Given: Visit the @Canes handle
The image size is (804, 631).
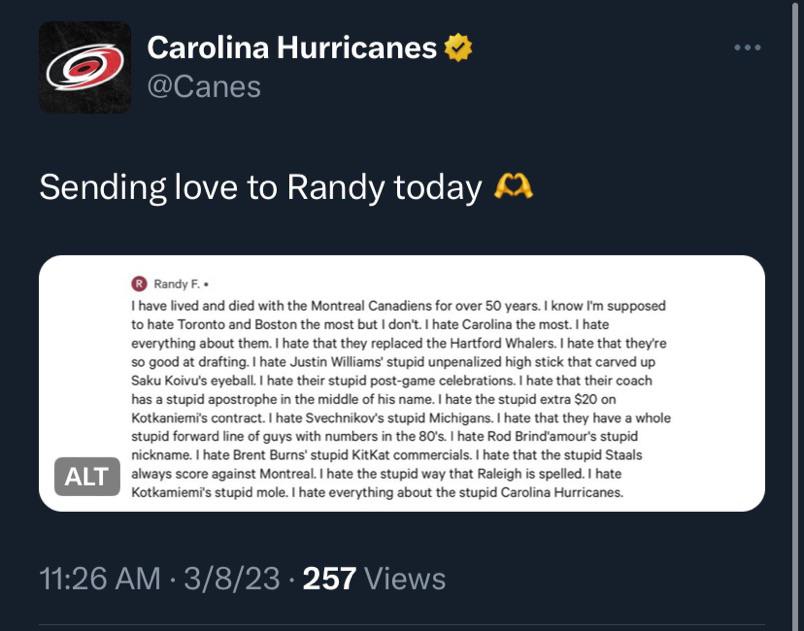Looking at the screenshot, I should click(x=204, y=87).
